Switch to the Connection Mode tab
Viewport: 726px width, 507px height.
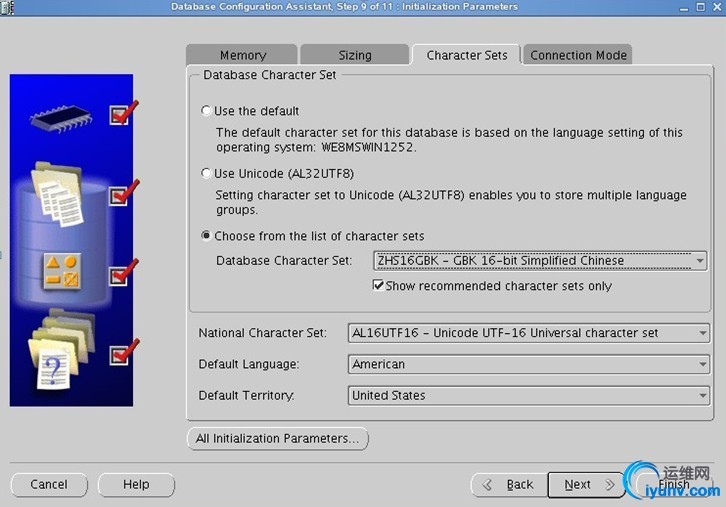click(578, 55)
